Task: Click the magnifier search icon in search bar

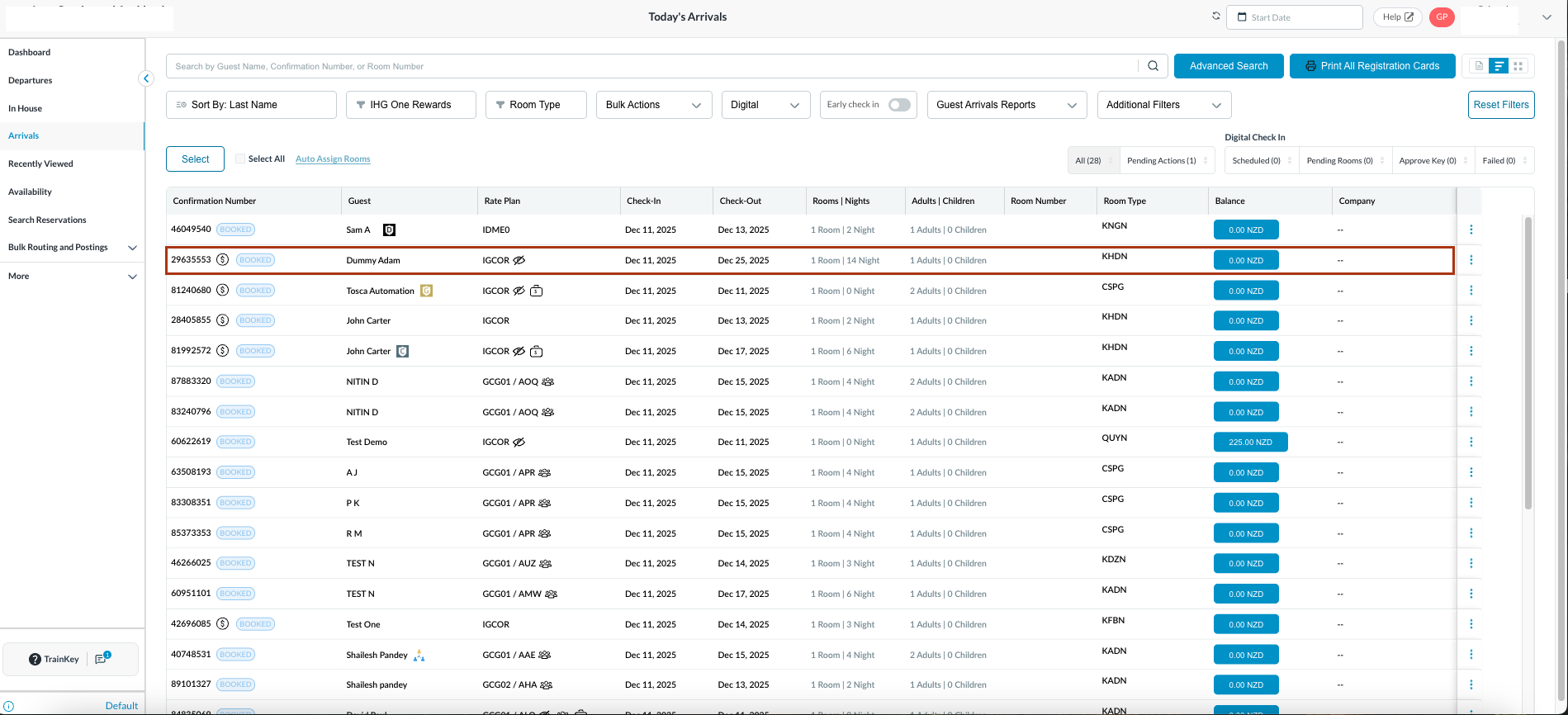Action: click(x=1153, y=66)
